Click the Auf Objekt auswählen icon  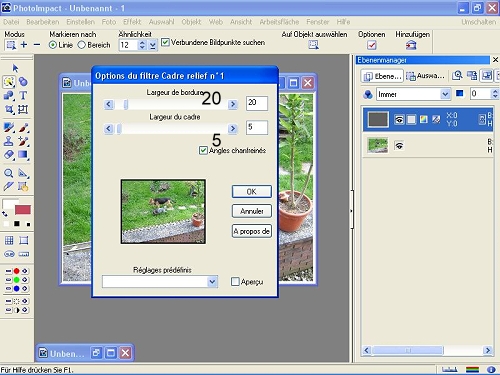(313, 45)
